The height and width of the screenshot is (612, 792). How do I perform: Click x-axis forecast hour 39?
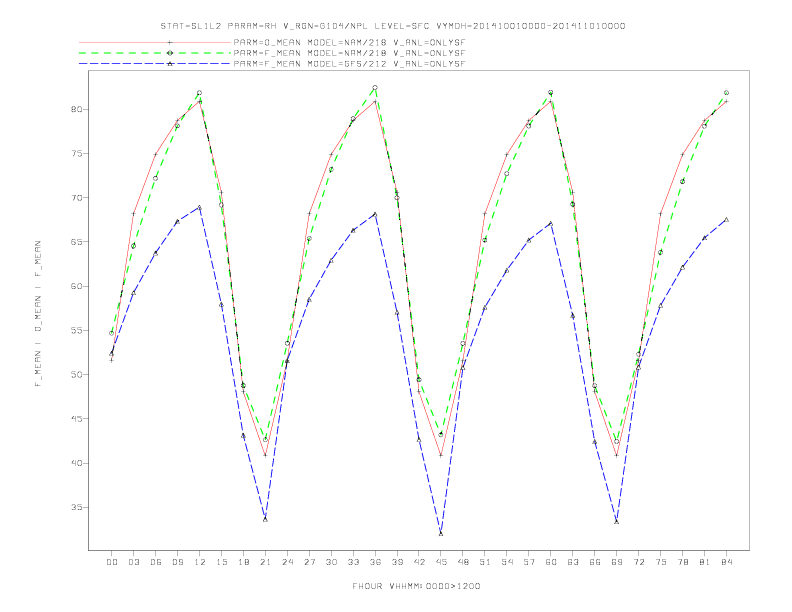pyautogui.click(x=397, y=562)
